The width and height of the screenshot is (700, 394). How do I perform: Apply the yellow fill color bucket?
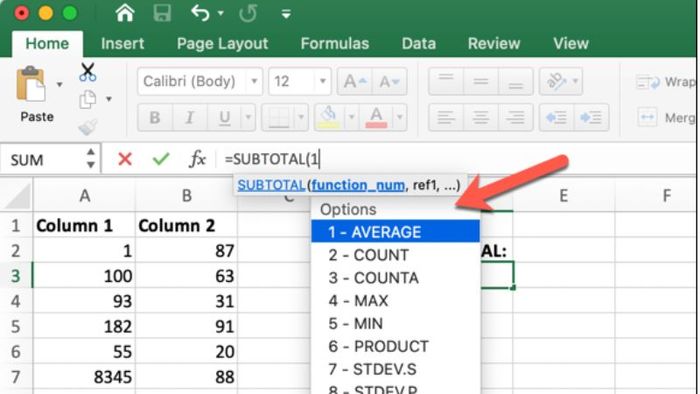329,117
